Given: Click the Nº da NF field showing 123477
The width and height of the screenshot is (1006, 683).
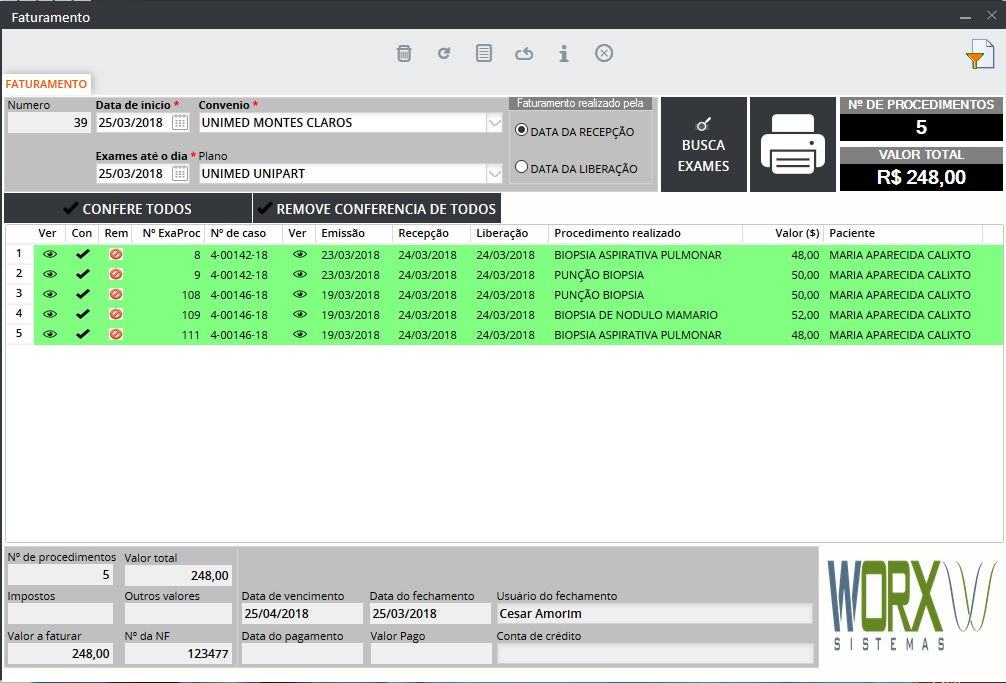Looking at the screenshot, I should point(178,653).
